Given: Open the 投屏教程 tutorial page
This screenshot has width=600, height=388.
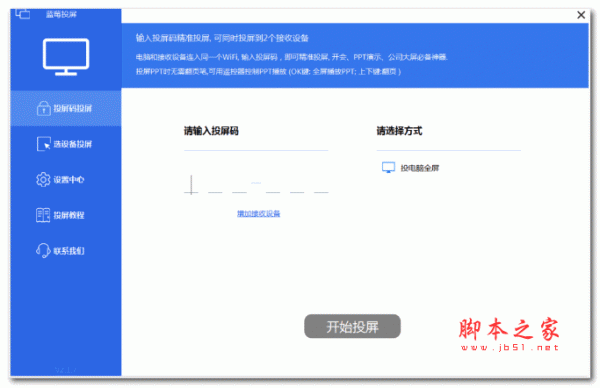Looking at the screenshot, I should 66,215.
